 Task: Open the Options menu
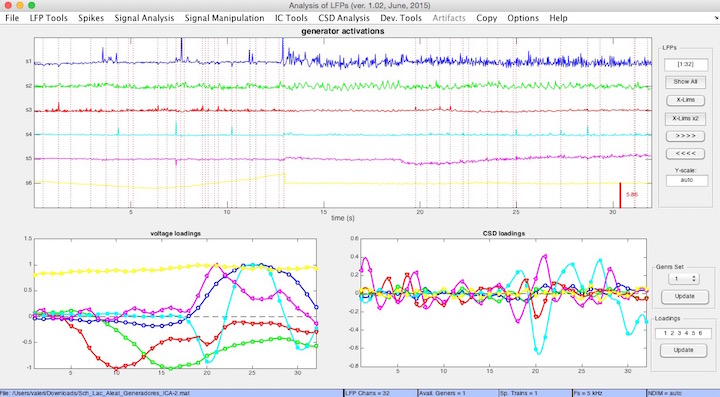523,18
